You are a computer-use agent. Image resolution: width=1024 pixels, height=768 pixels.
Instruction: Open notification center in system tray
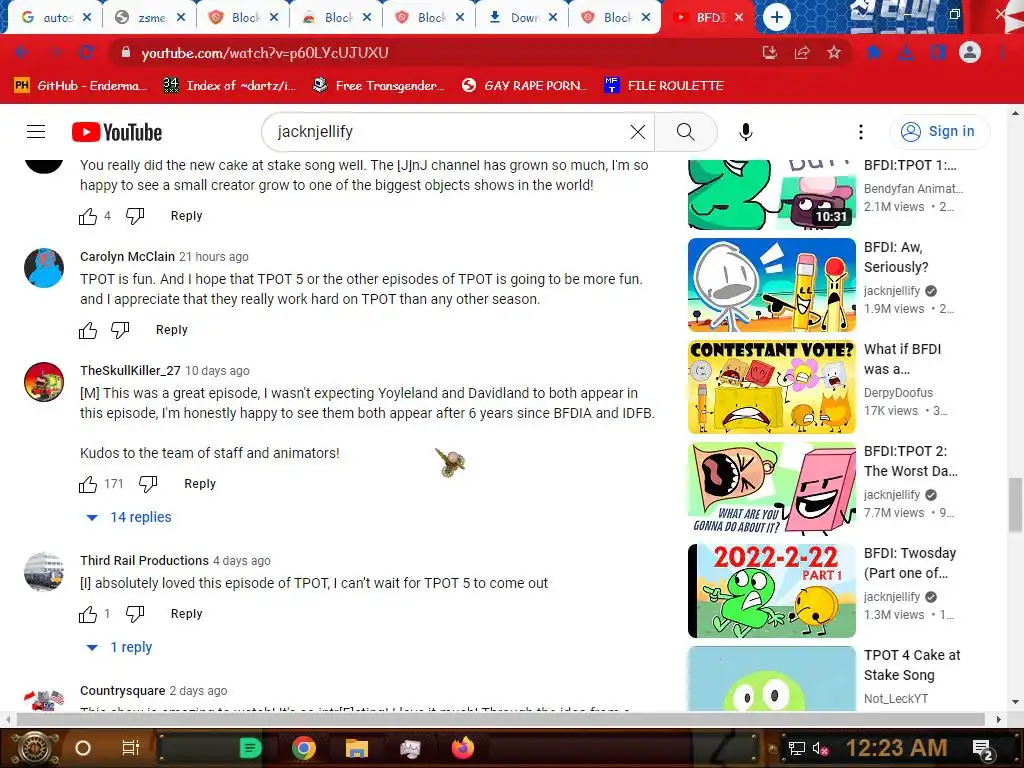(982, 749)
